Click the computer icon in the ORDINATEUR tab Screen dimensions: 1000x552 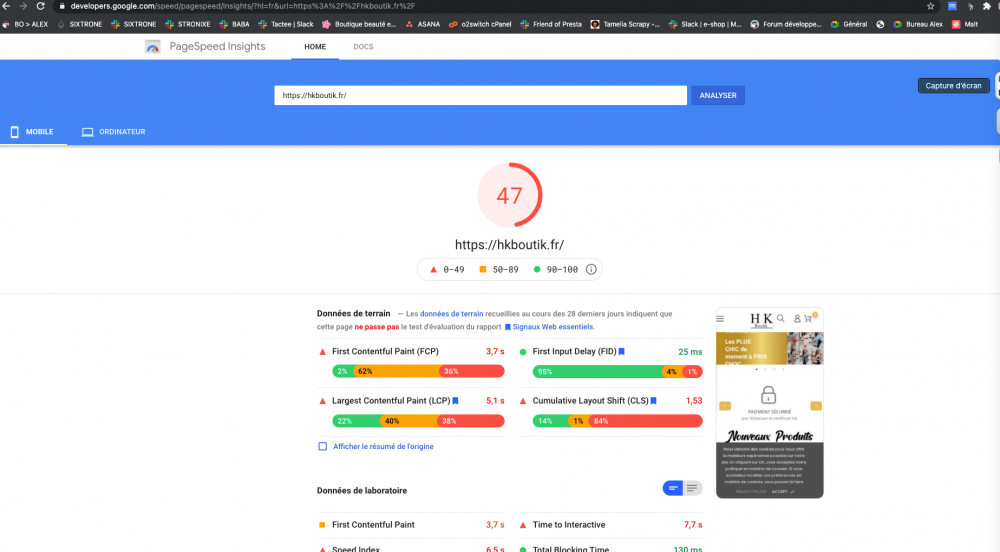coord(87,132)
